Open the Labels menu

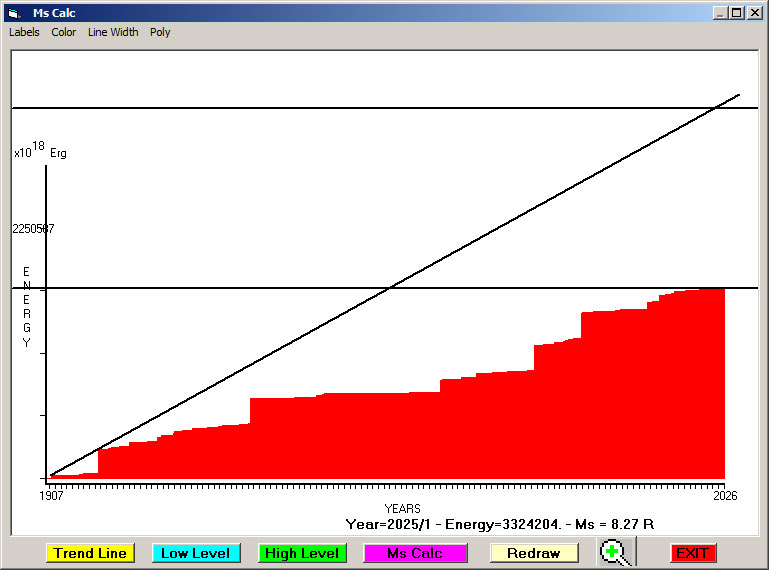click(x=24, y=32)
